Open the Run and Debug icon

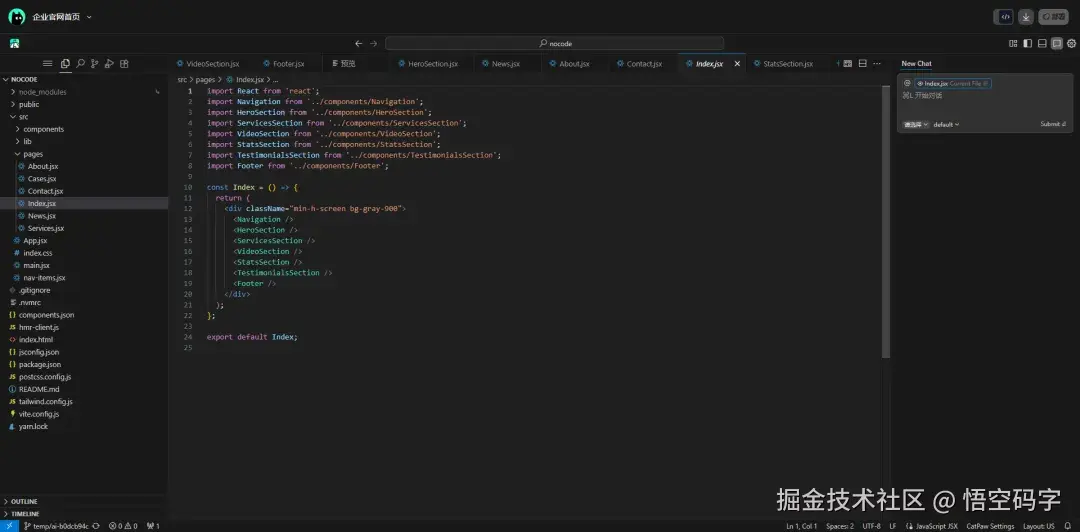point(109,63)
